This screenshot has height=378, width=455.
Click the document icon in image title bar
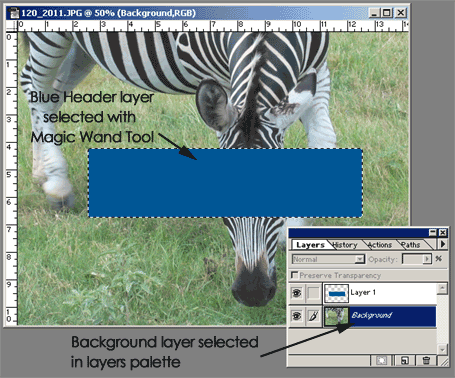coord(14,13)
